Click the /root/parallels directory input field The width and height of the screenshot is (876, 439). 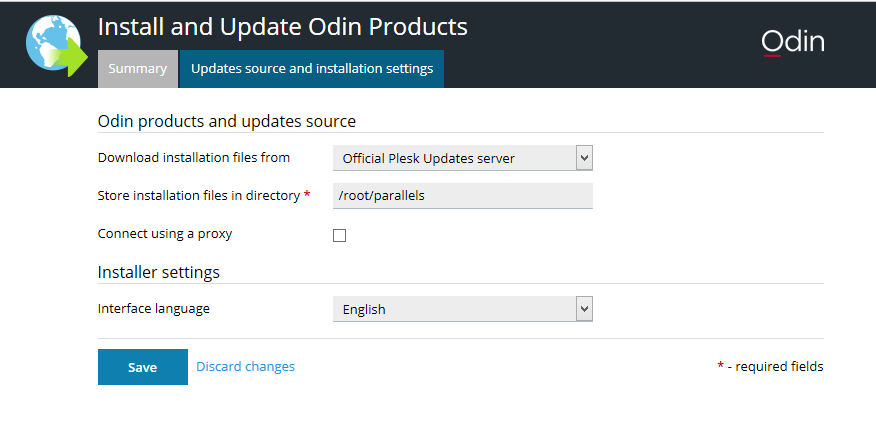coord(463,195)
